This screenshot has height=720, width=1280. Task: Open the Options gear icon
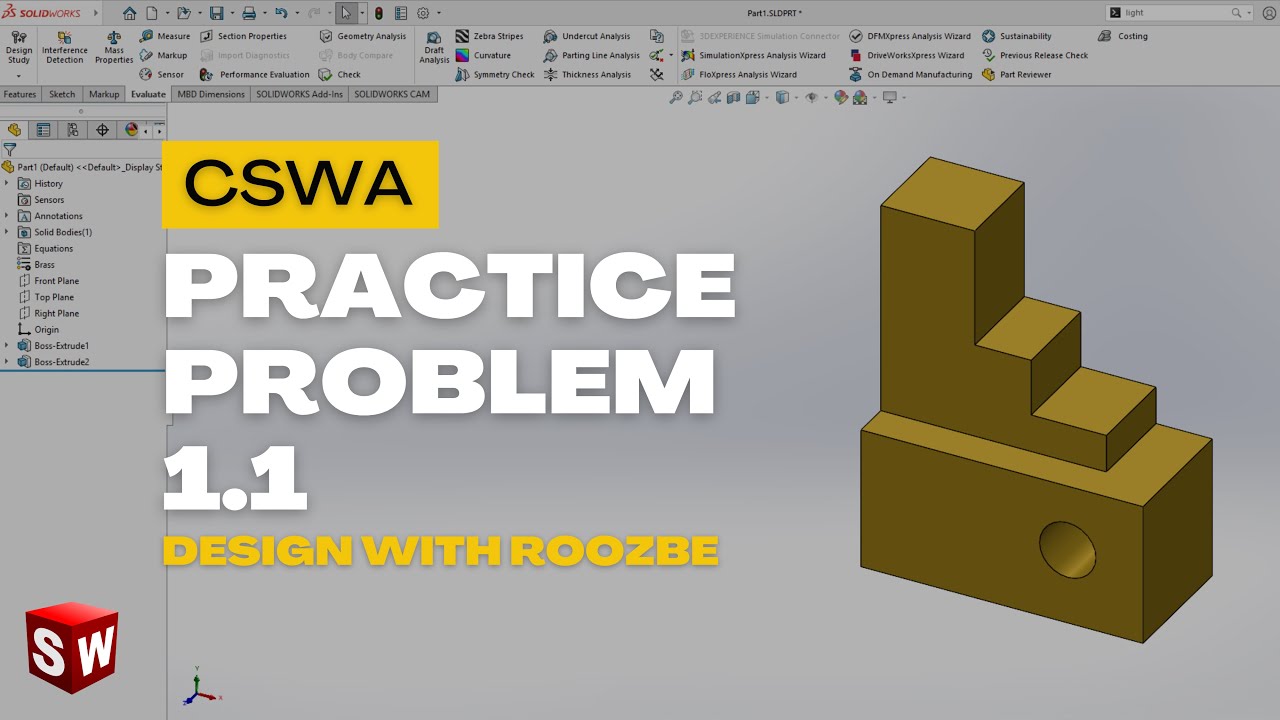tap(423, 13)
